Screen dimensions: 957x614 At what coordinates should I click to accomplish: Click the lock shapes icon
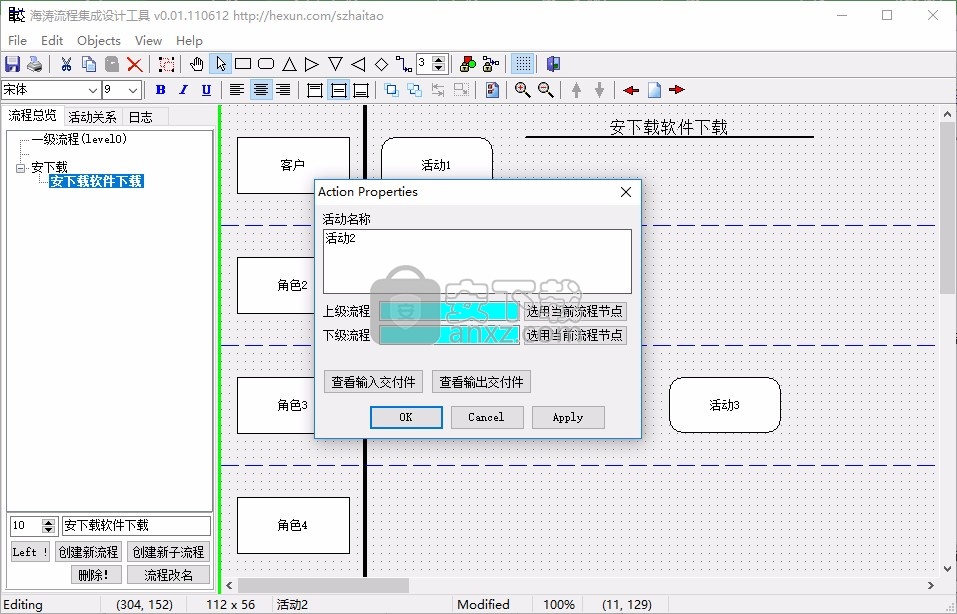[468, 63]
